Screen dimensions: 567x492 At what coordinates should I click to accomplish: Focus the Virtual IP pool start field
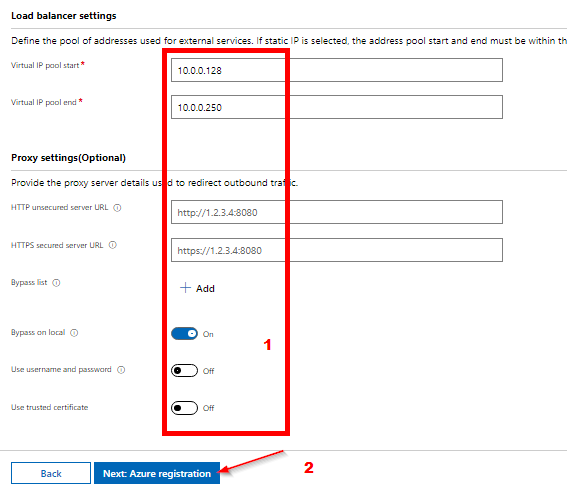point(337,70)
